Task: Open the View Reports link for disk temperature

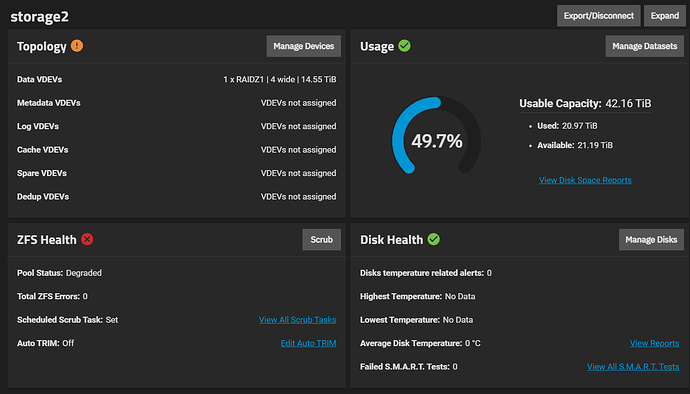Action: point(654,343)
